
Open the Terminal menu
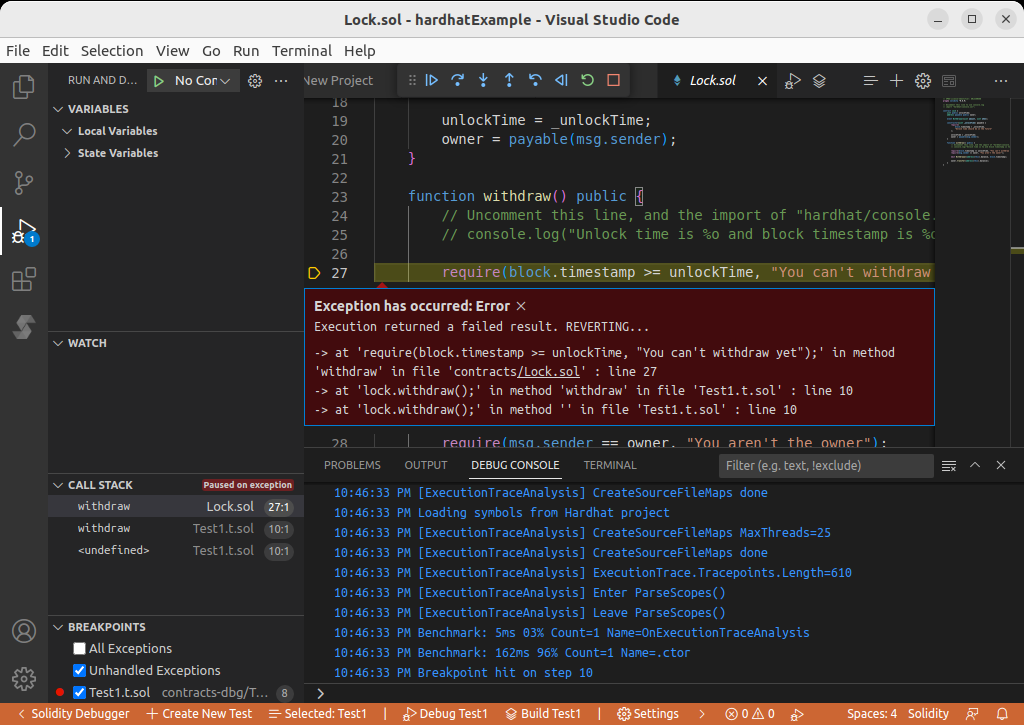301,51
